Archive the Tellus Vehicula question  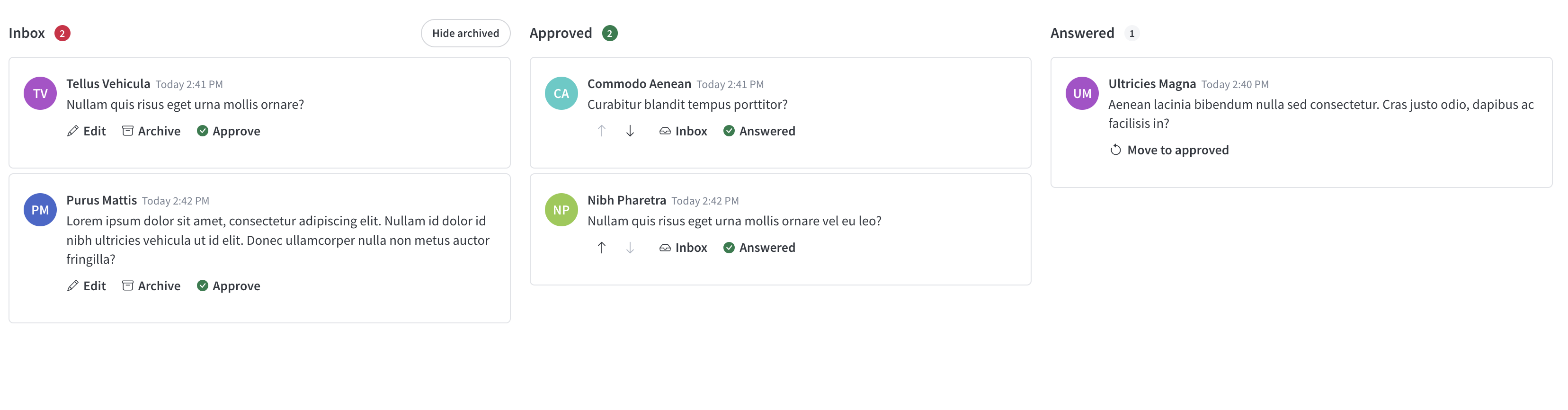click(151, 131)
